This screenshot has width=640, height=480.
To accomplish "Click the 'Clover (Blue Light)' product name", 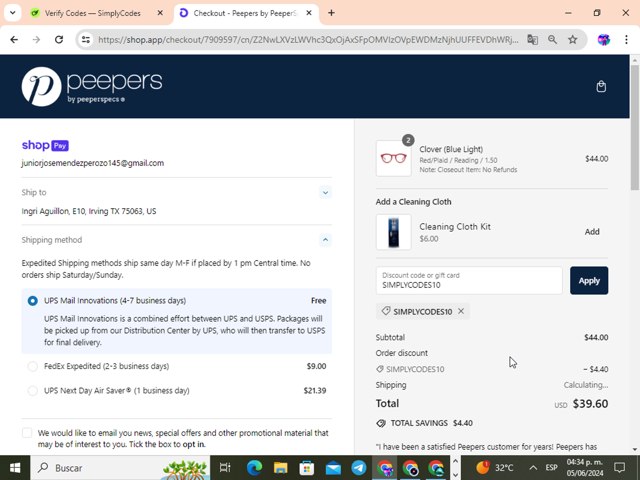I will click(x=451, y=149).
